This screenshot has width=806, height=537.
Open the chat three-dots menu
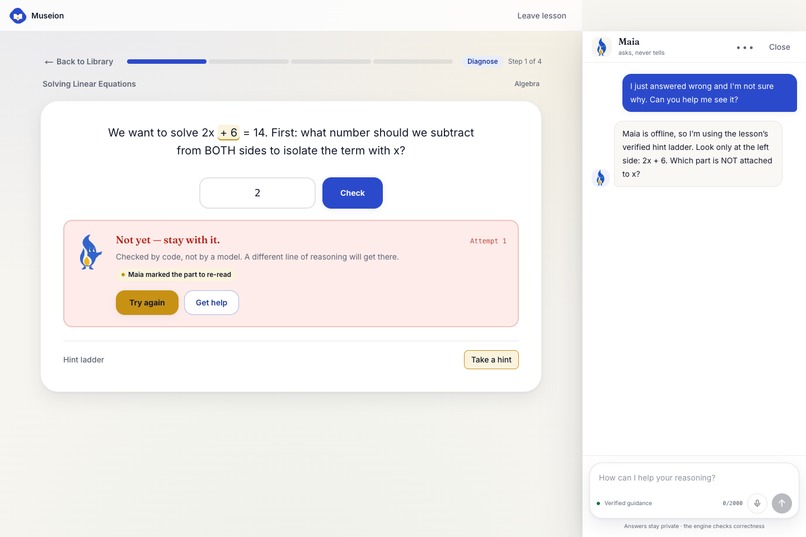(x=744, y=47)
